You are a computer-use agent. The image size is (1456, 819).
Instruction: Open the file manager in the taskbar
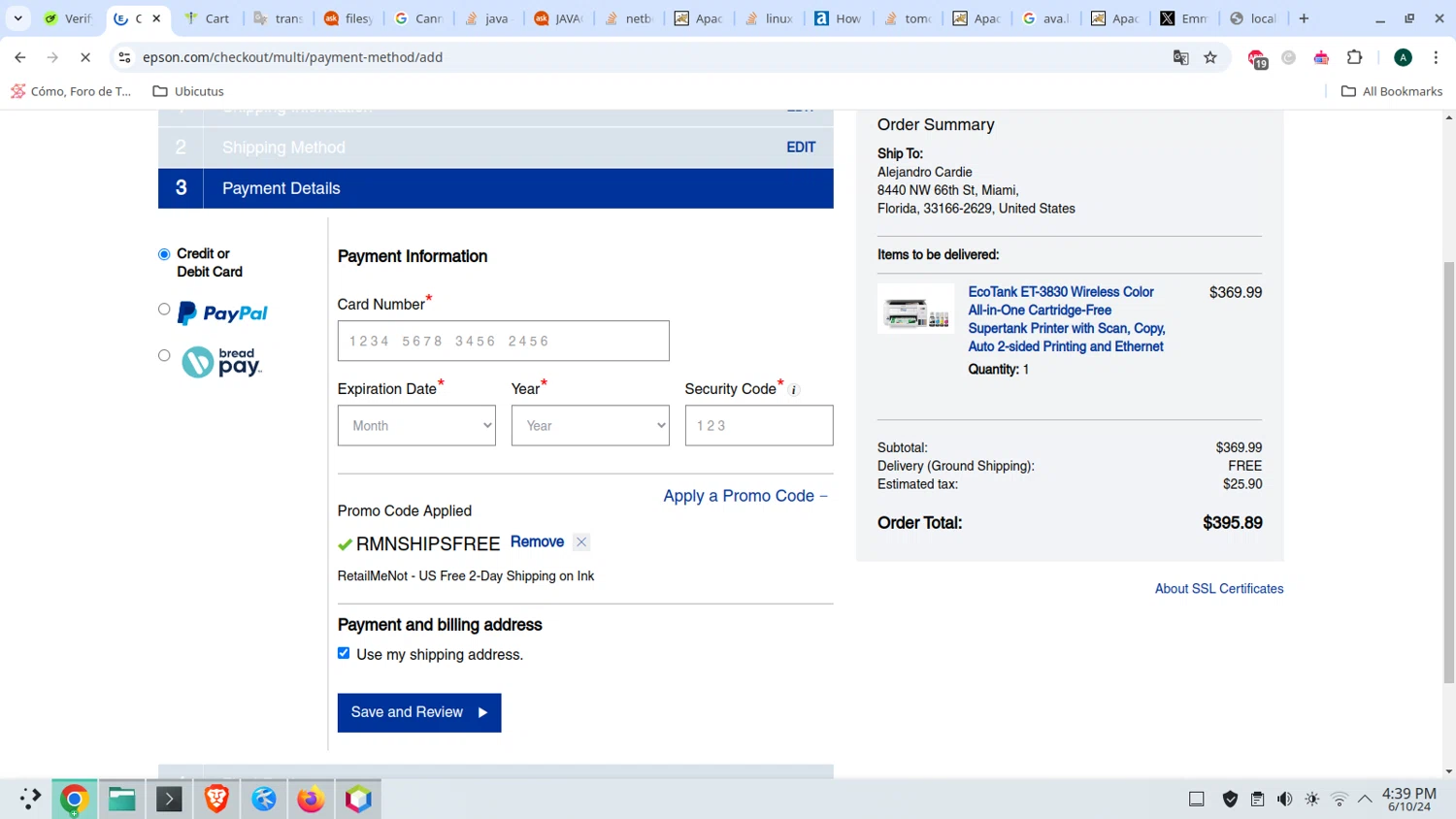(x=121, y=799)
